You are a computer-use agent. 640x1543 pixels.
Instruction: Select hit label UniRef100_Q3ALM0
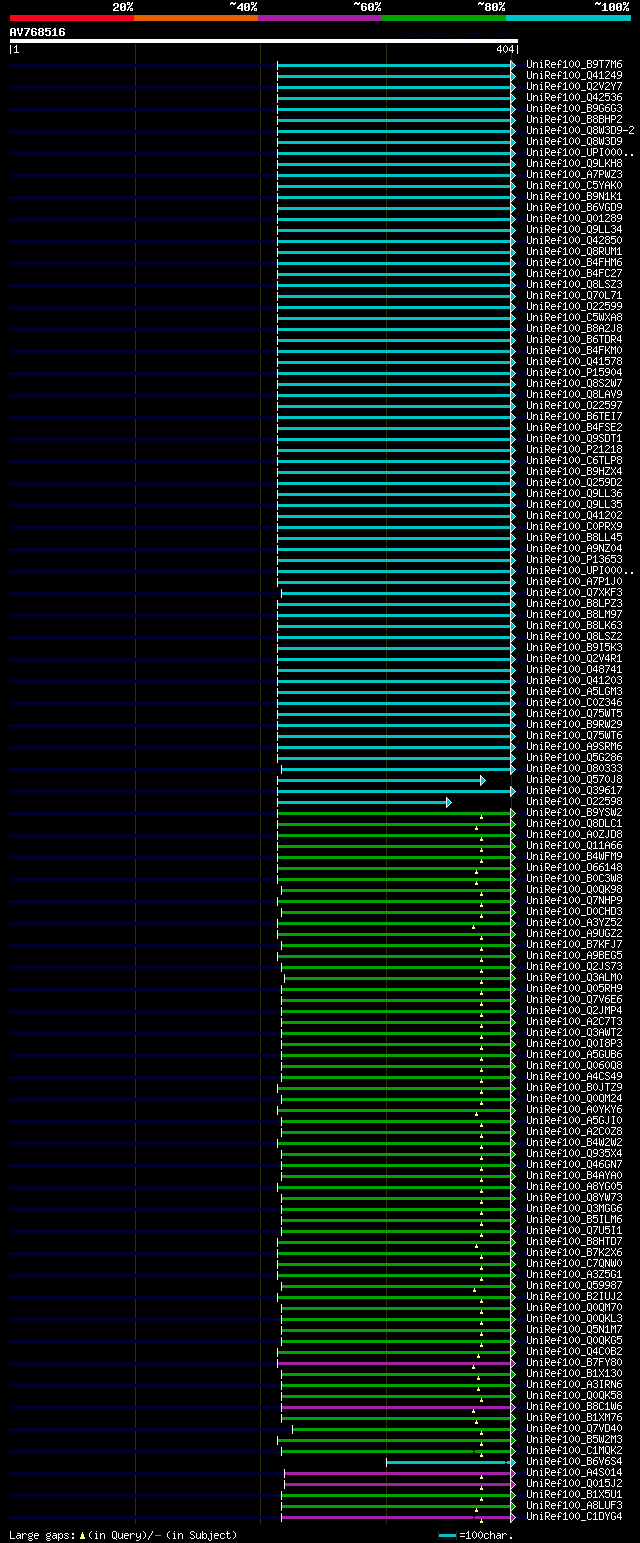[574, 977]
